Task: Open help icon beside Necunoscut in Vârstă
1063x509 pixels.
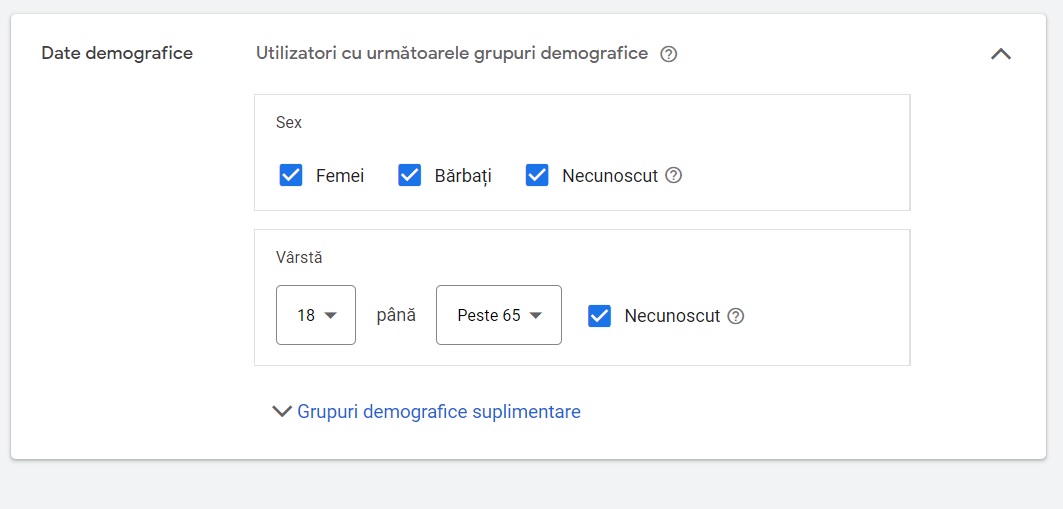Action: pos(736,316)
